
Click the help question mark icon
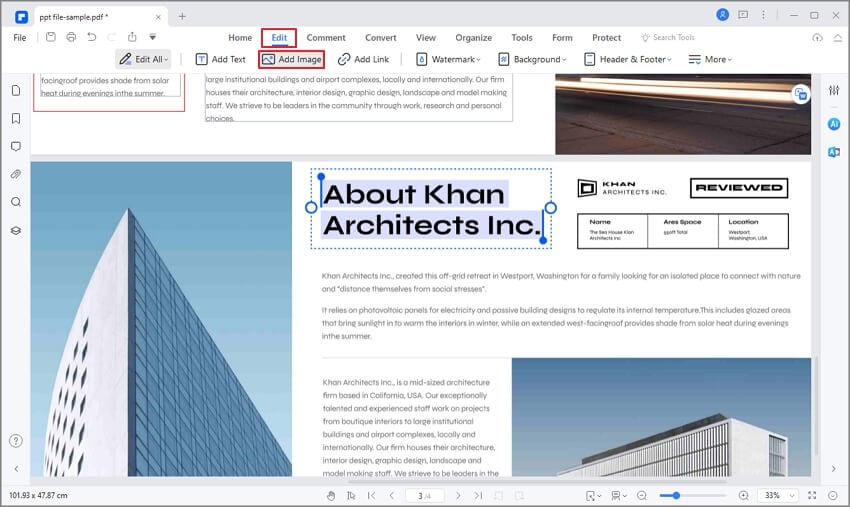[x=16, y=441]
